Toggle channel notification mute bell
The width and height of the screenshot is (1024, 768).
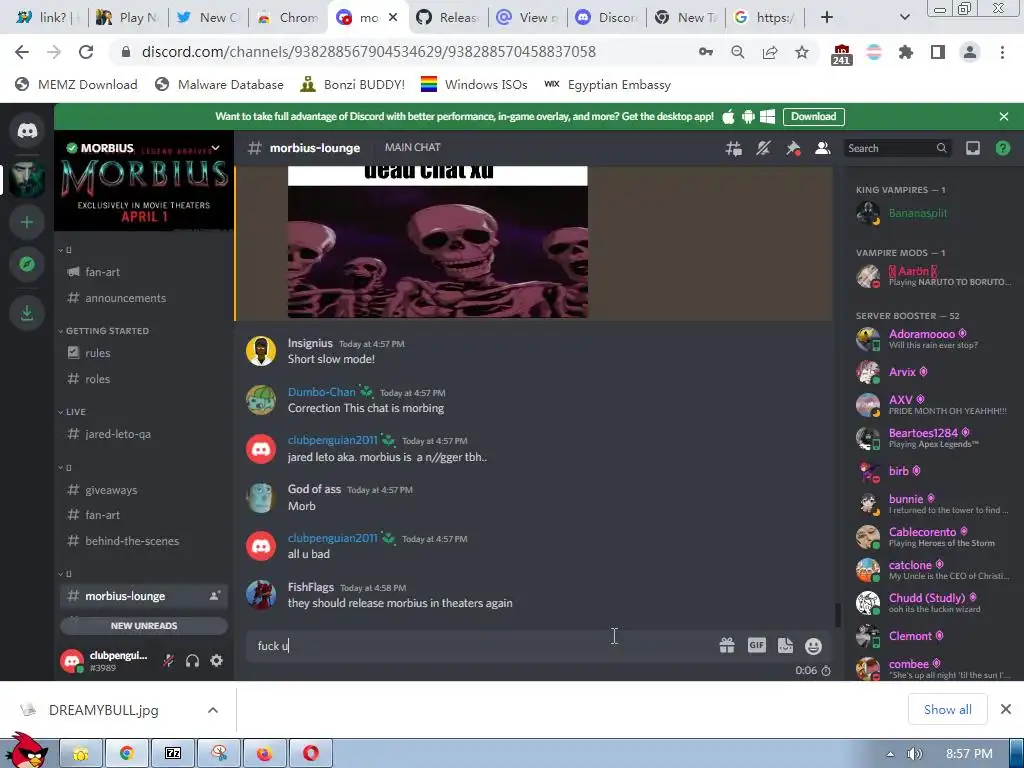tap(763, 148)
